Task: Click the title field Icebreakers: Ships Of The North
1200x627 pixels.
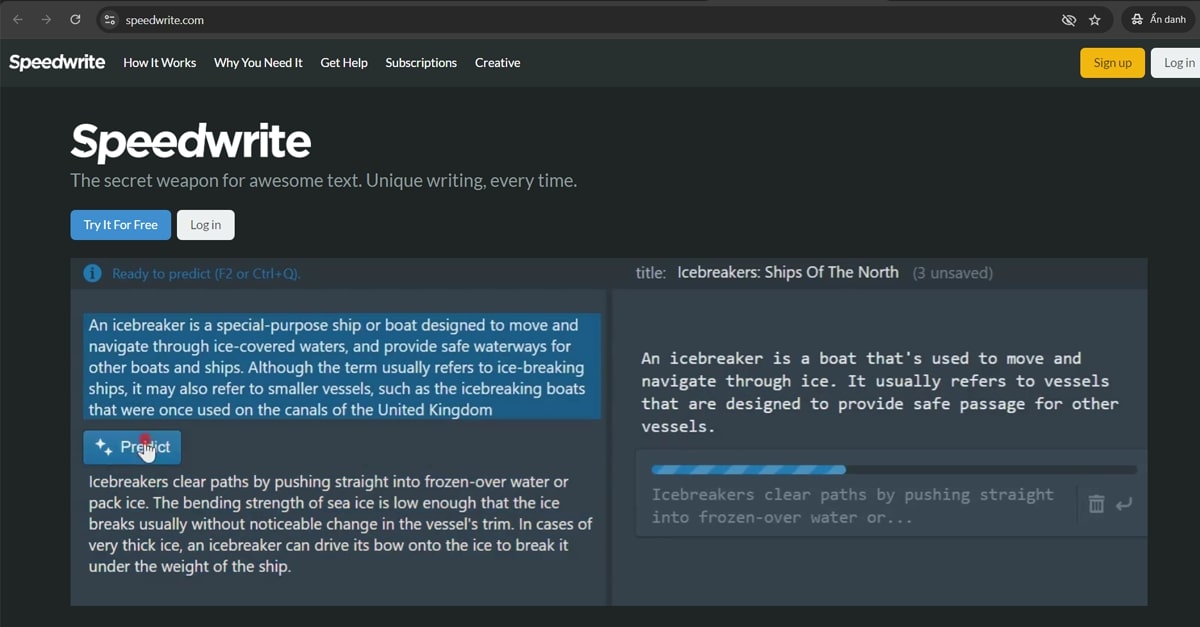Action: (787, 272)
